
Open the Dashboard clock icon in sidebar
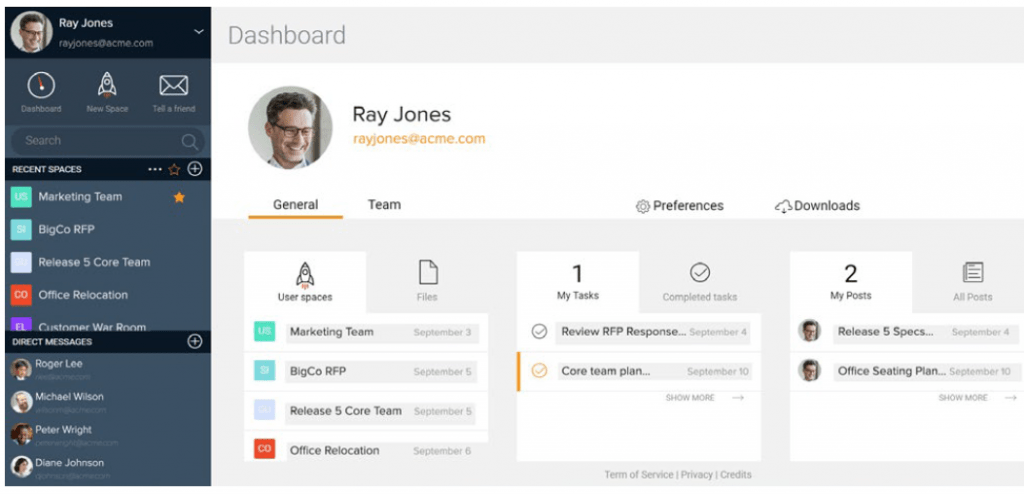tap(41, 86)
